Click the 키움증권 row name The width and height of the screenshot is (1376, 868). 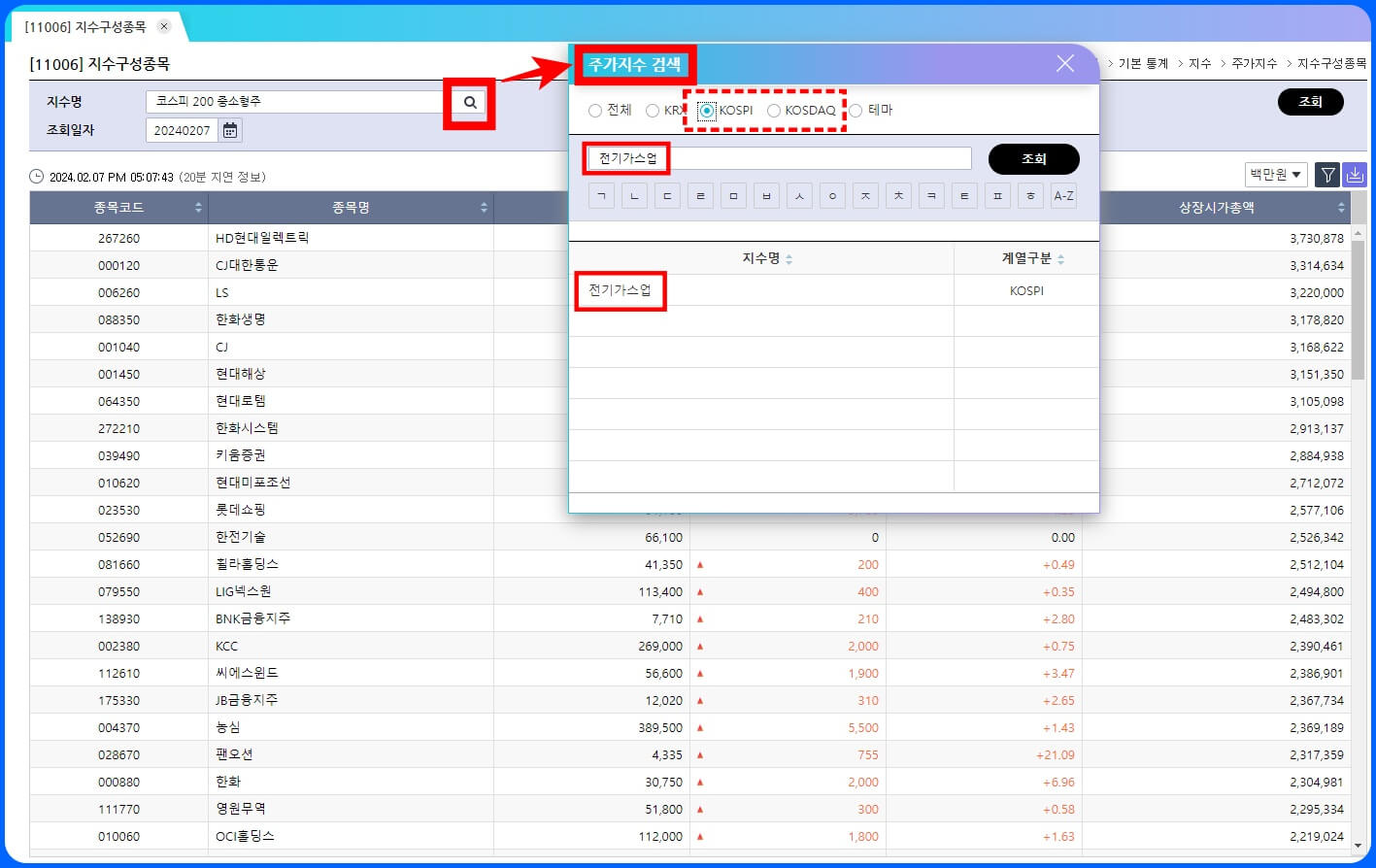pos(240,455)
